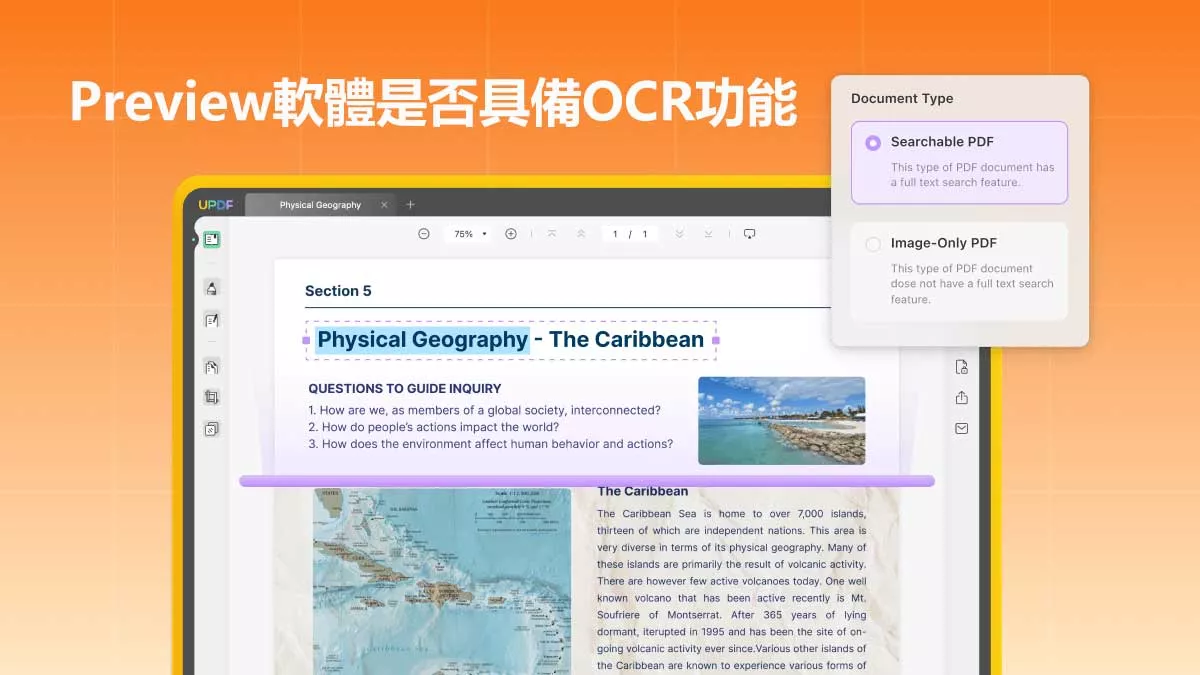Click the page number input field
Viewport: 1200px width, 675px height.
click(615, 233)
